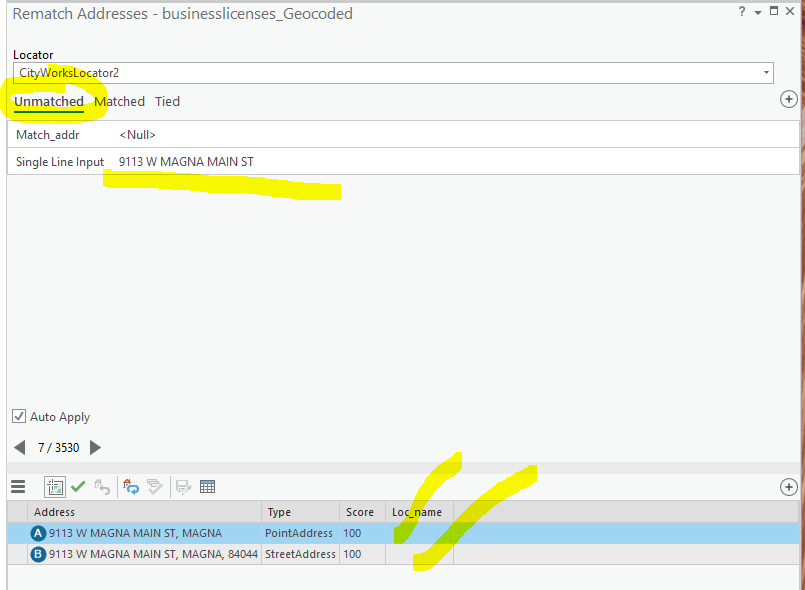Screen dimensions: 805x590
Task: Select the candidate comparison icon beside rematch
Action: (154, 486)
